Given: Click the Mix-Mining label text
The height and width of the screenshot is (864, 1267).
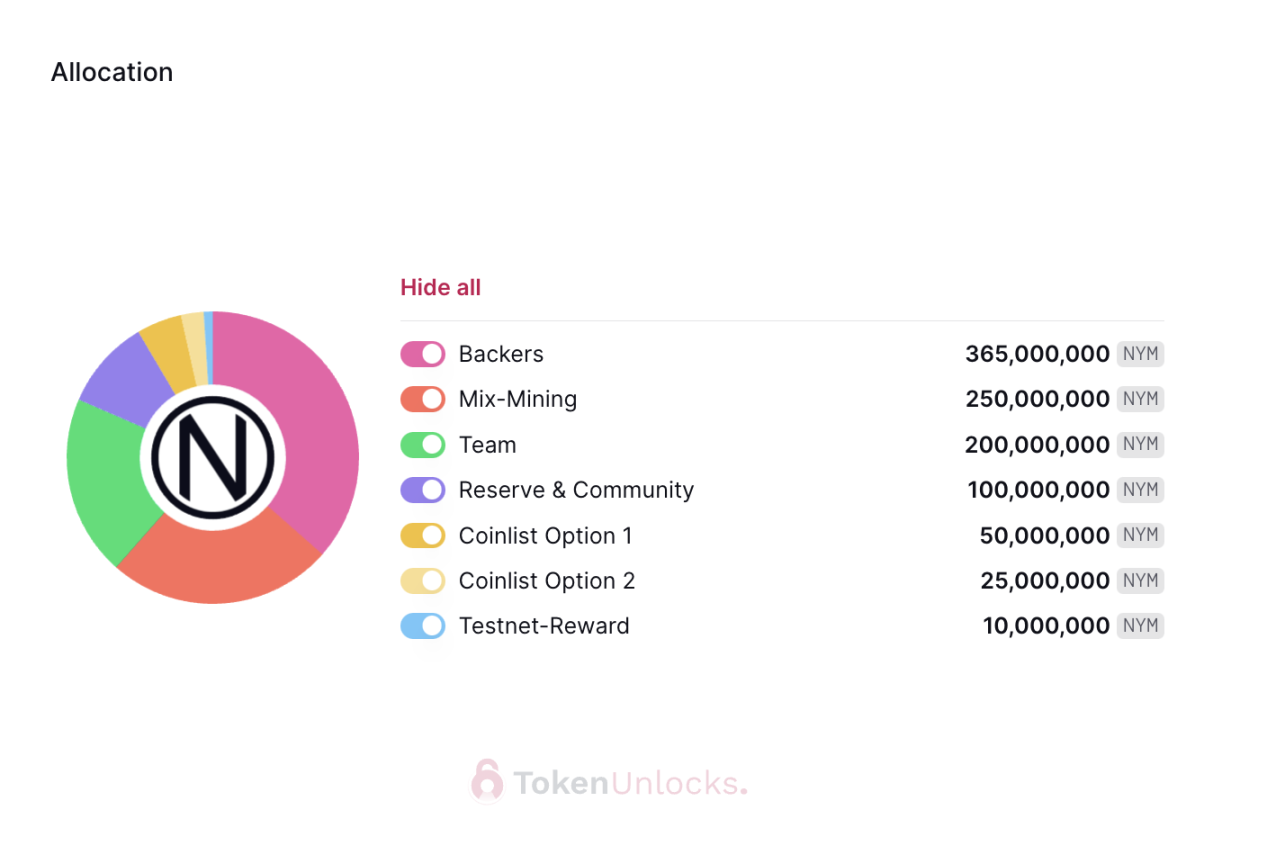Looking at the screenshot, I should pyautogui.click(x=518, y=399).
